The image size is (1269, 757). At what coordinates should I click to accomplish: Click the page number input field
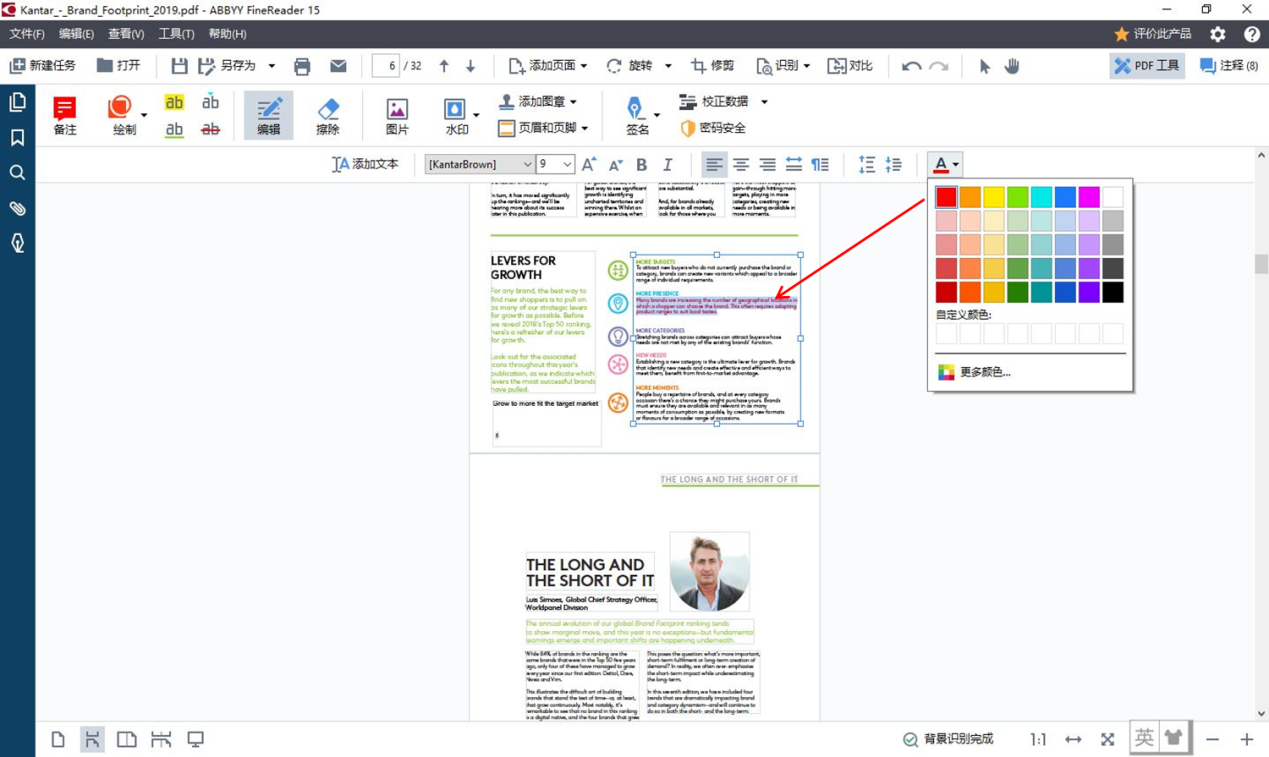[385, 66]
